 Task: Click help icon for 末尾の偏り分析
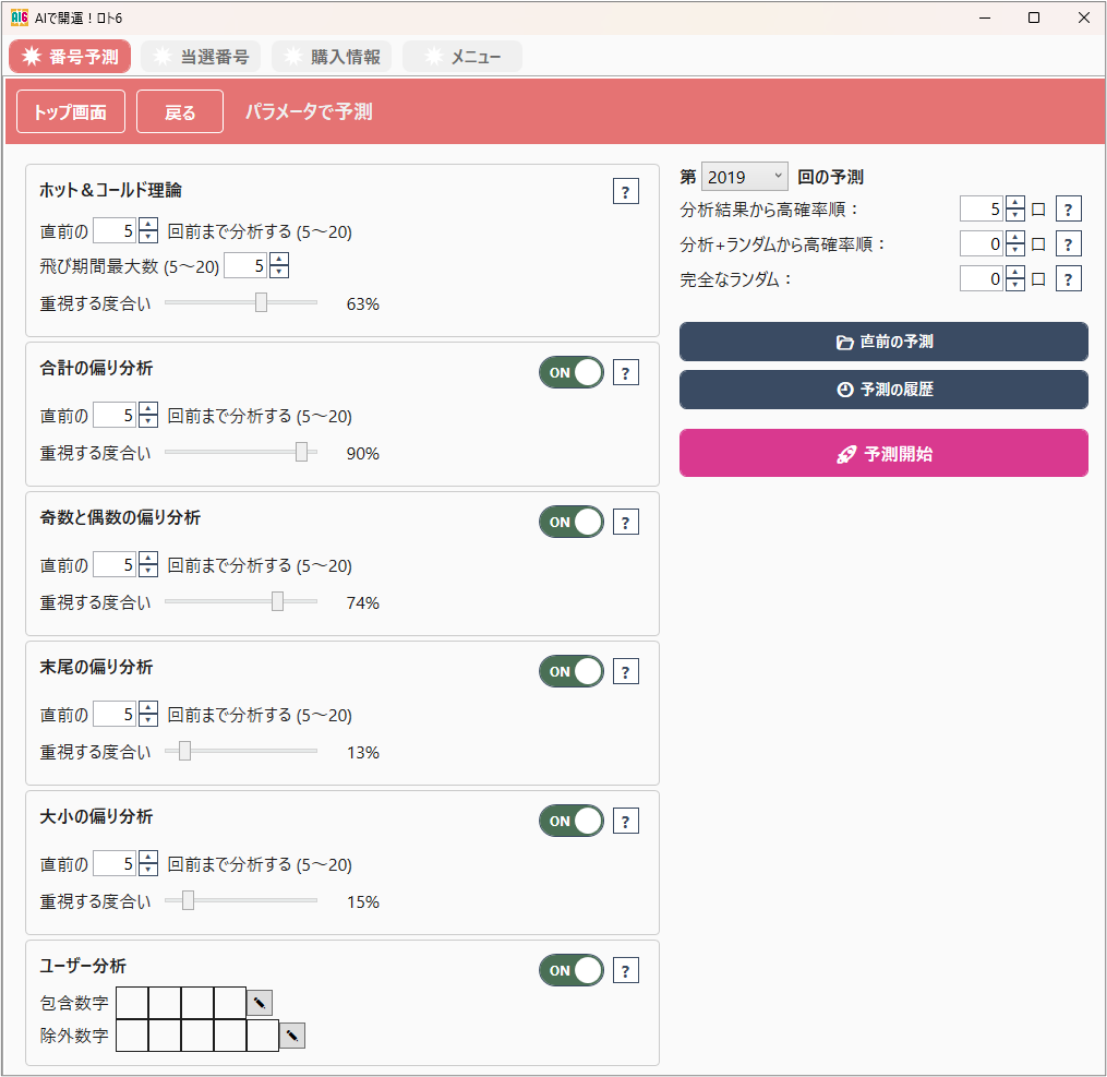[x=625, y=672]
